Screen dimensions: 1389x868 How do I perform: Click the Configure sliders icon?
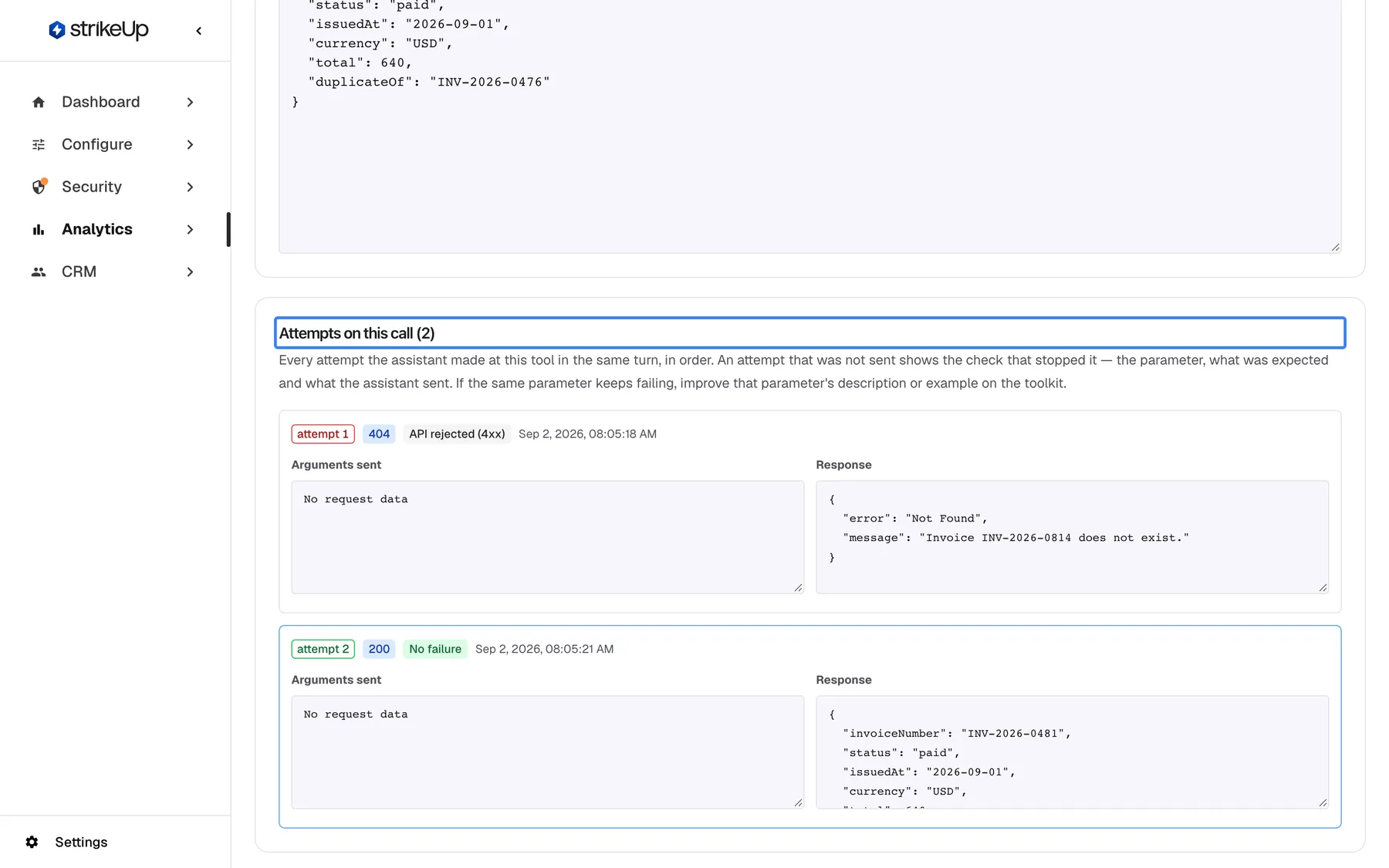point(39,144)
